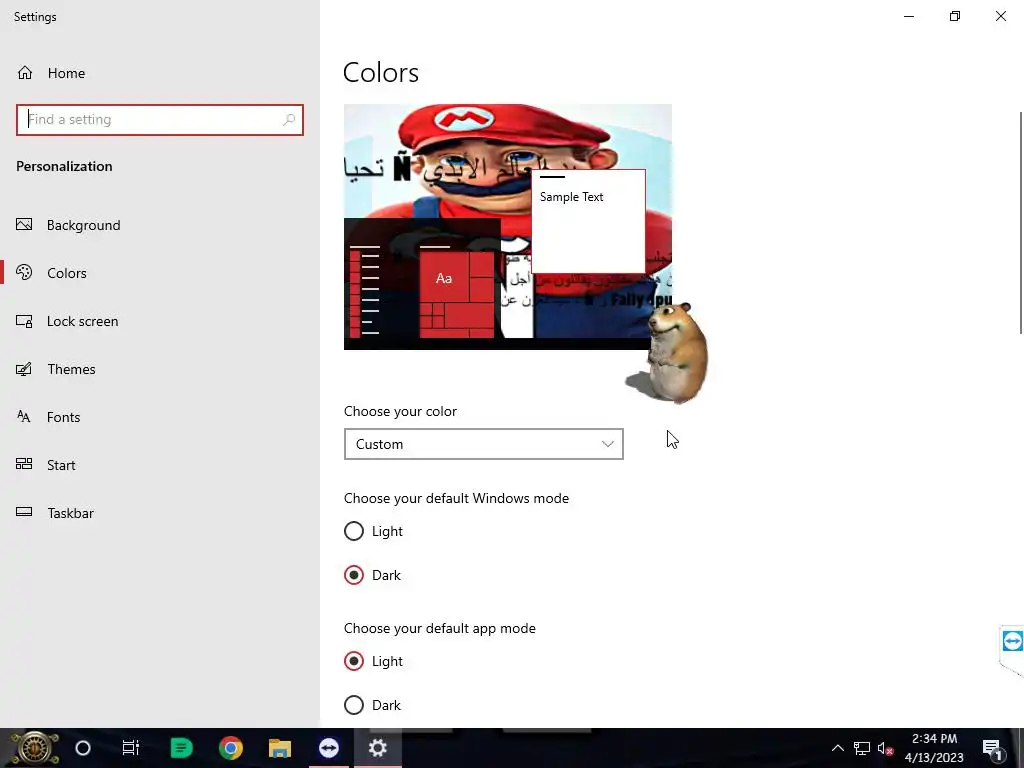Click the Find a setting search box

click(159, 120)
